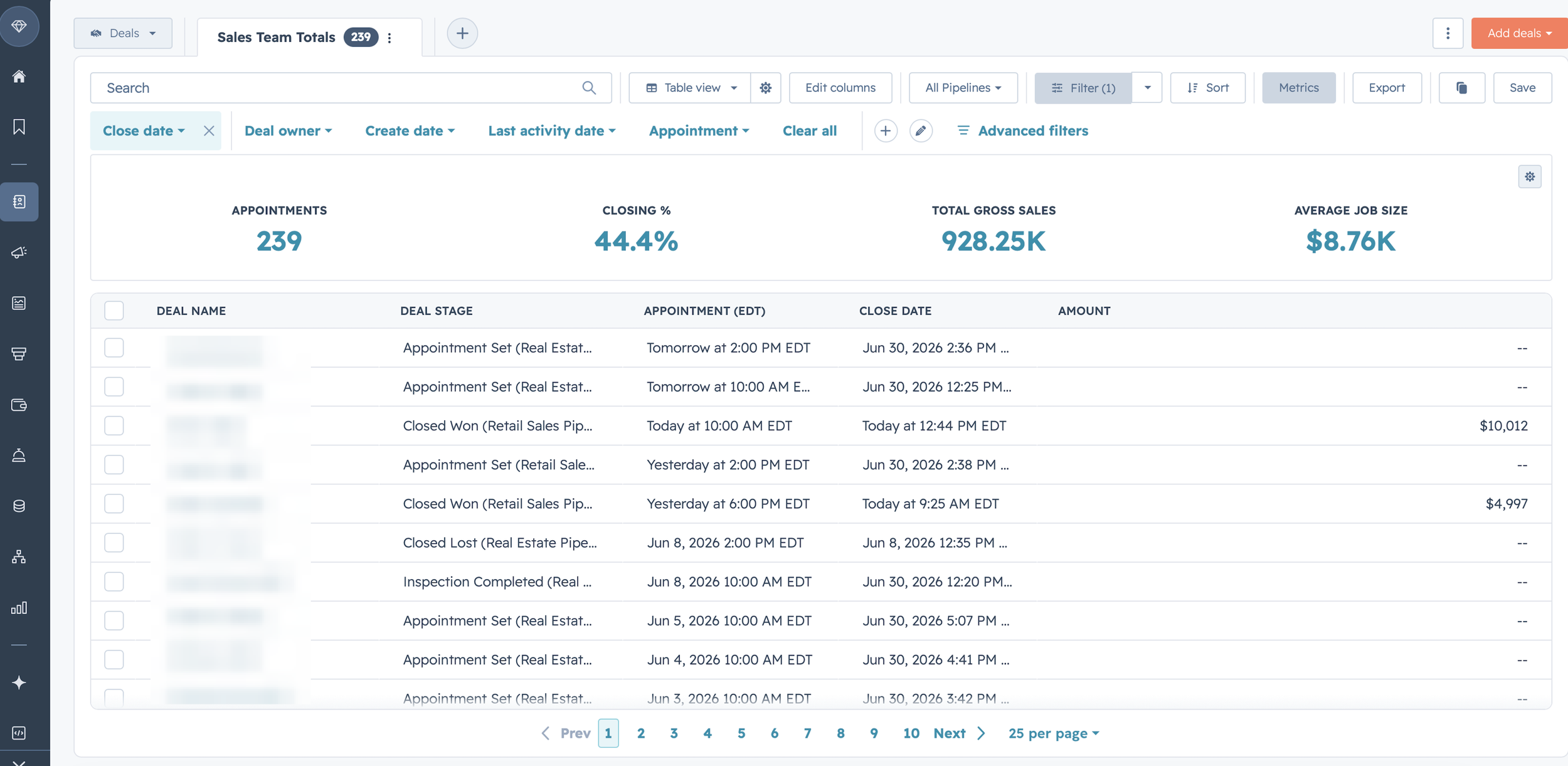Select the $4,997 Closed Won deal checkbox
The image size is (1568, 766).
114,503
